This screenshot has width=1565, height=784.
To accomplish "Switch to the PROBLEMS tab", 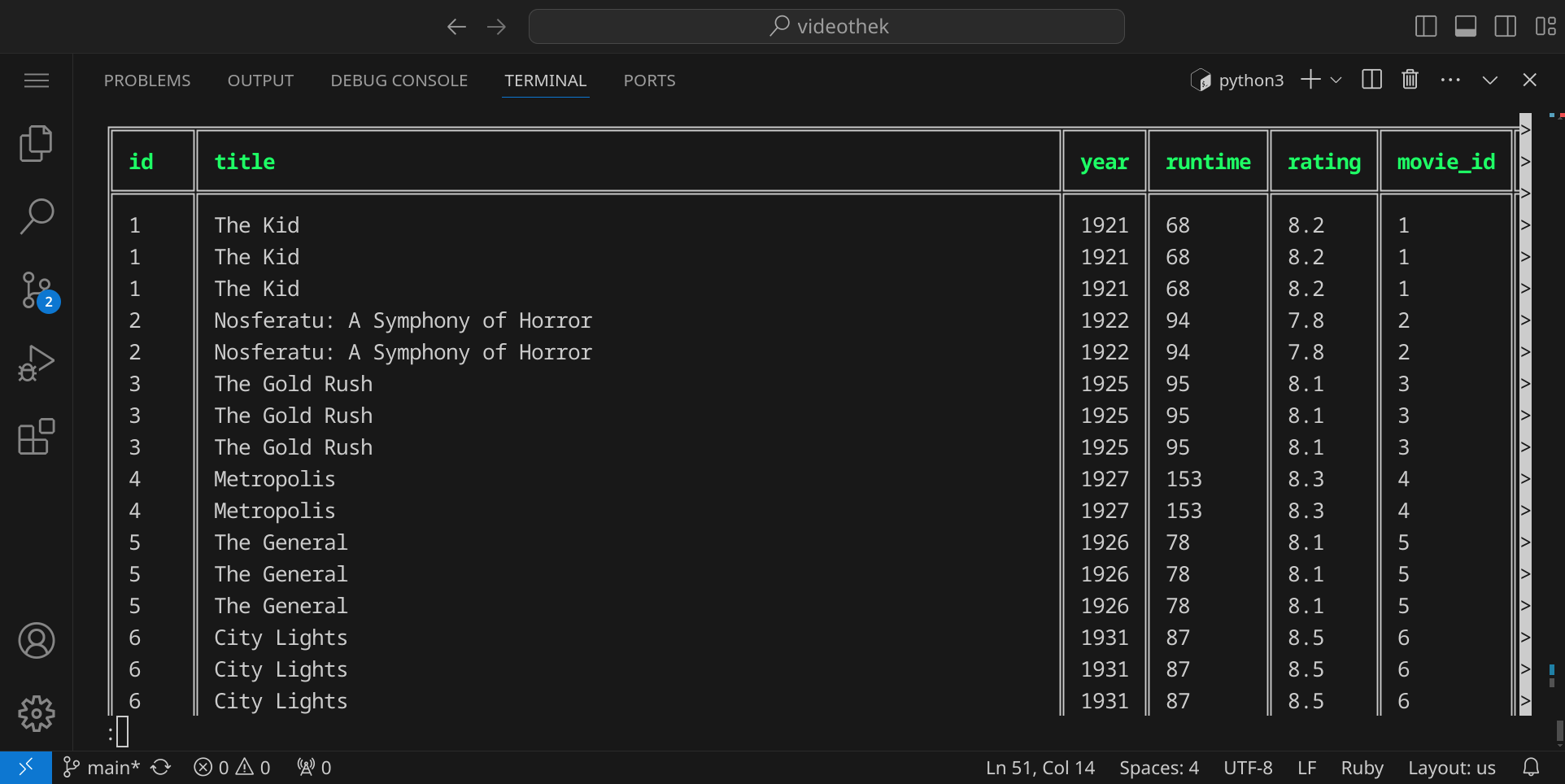I will point(147,81).
